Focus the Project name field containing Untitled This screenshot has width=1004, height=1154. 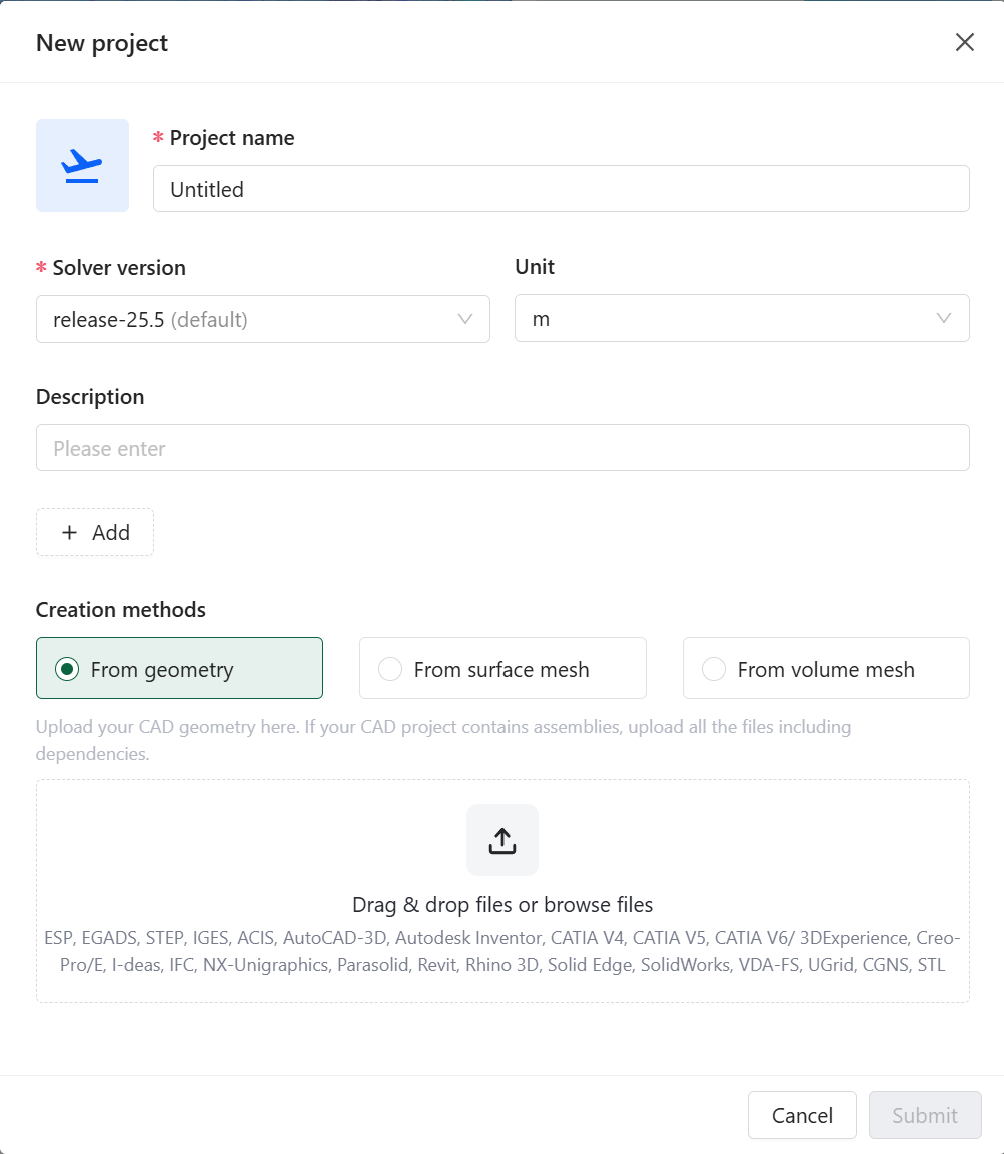[x=560, y=189]
